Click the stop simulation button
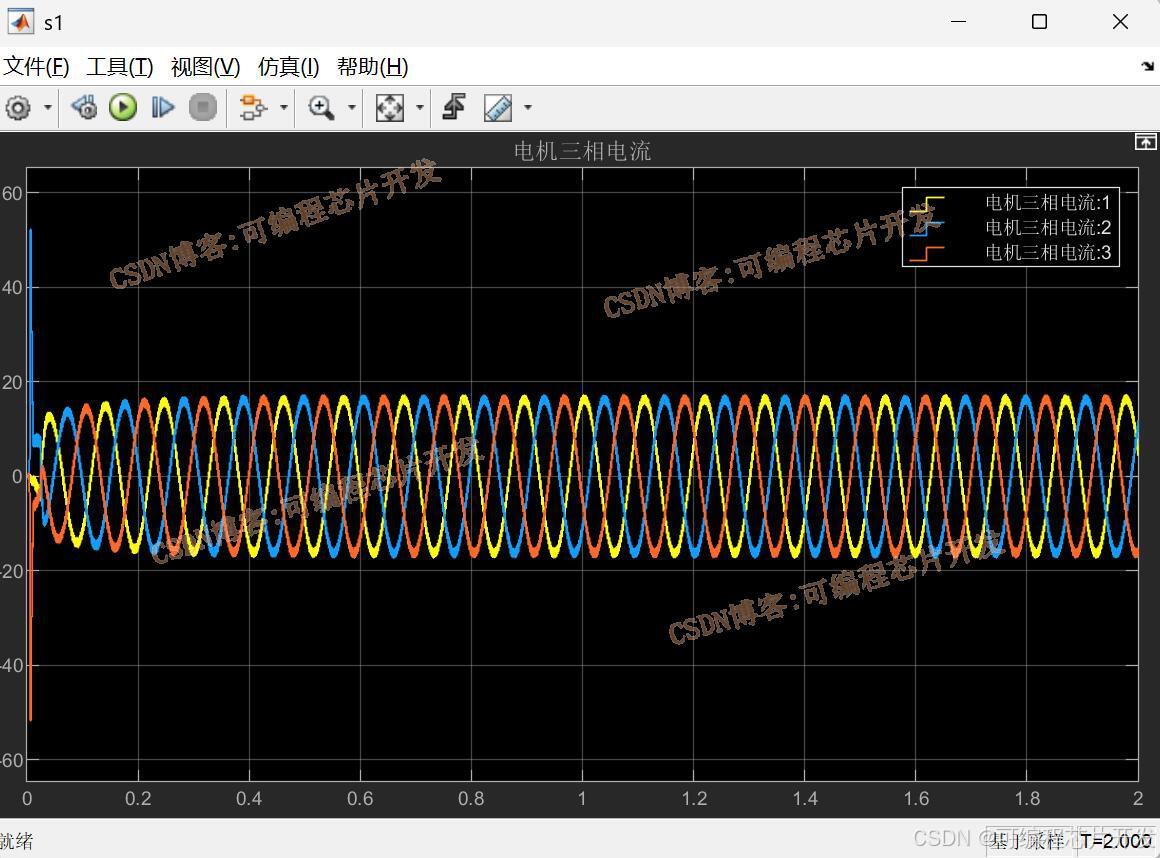Image resolution: width=1160 pixels, height=858 pixels. (x=203, y=108)
